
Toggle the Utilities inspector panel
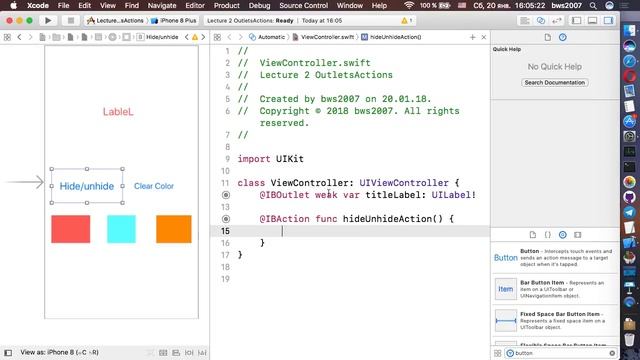[608, 20]
